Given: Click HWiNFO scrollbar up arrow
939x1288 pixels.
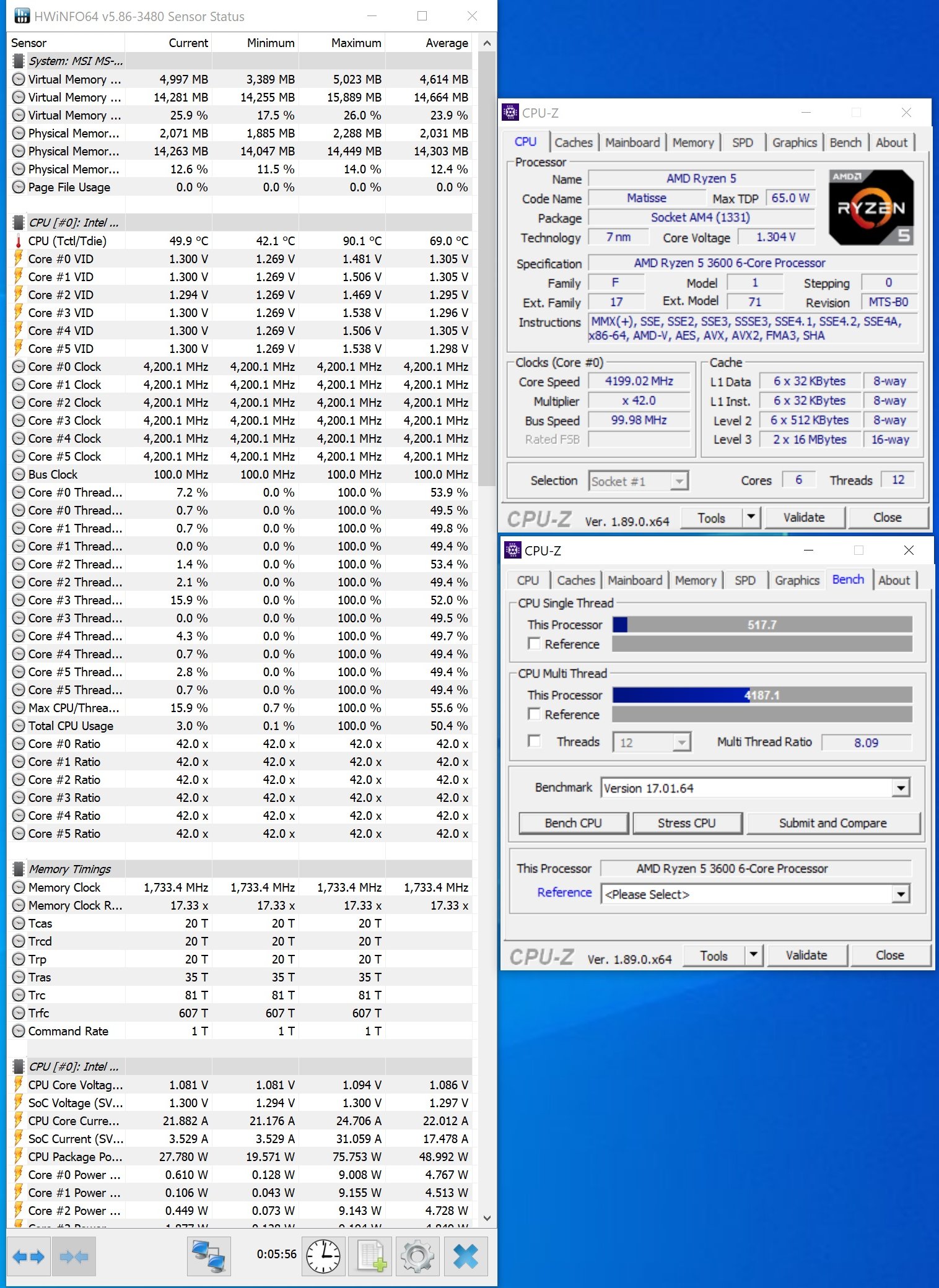Looking at the screenshot, I should click(487, 43).
